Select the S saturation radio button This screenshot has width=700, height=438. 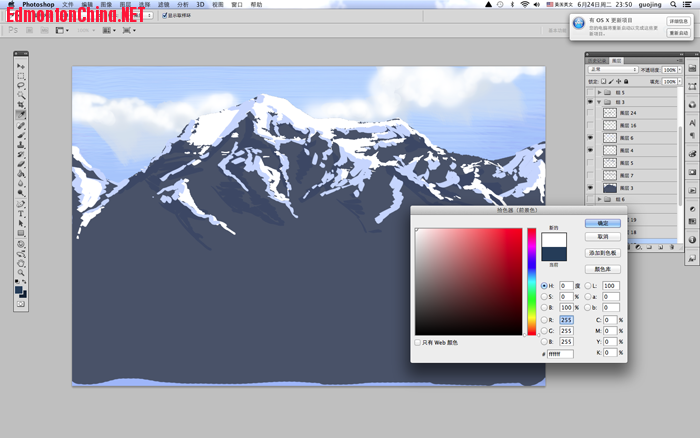(545, 296)
